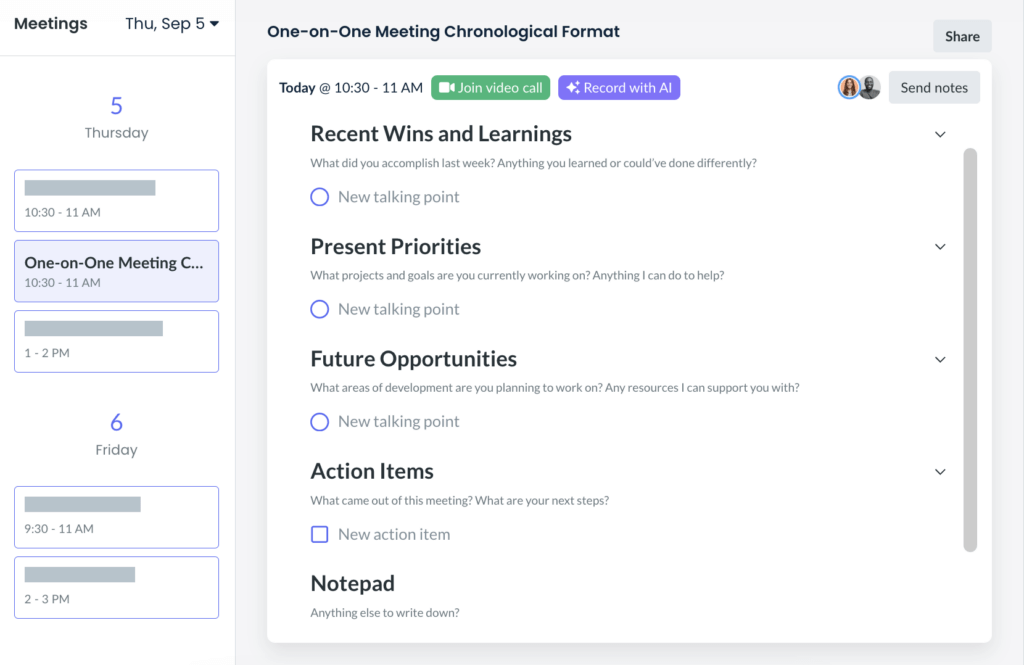The width and height of the screenshot is (1024, 665).
Task: Click the camera icon on Join video call
Action: pos(447,88)
